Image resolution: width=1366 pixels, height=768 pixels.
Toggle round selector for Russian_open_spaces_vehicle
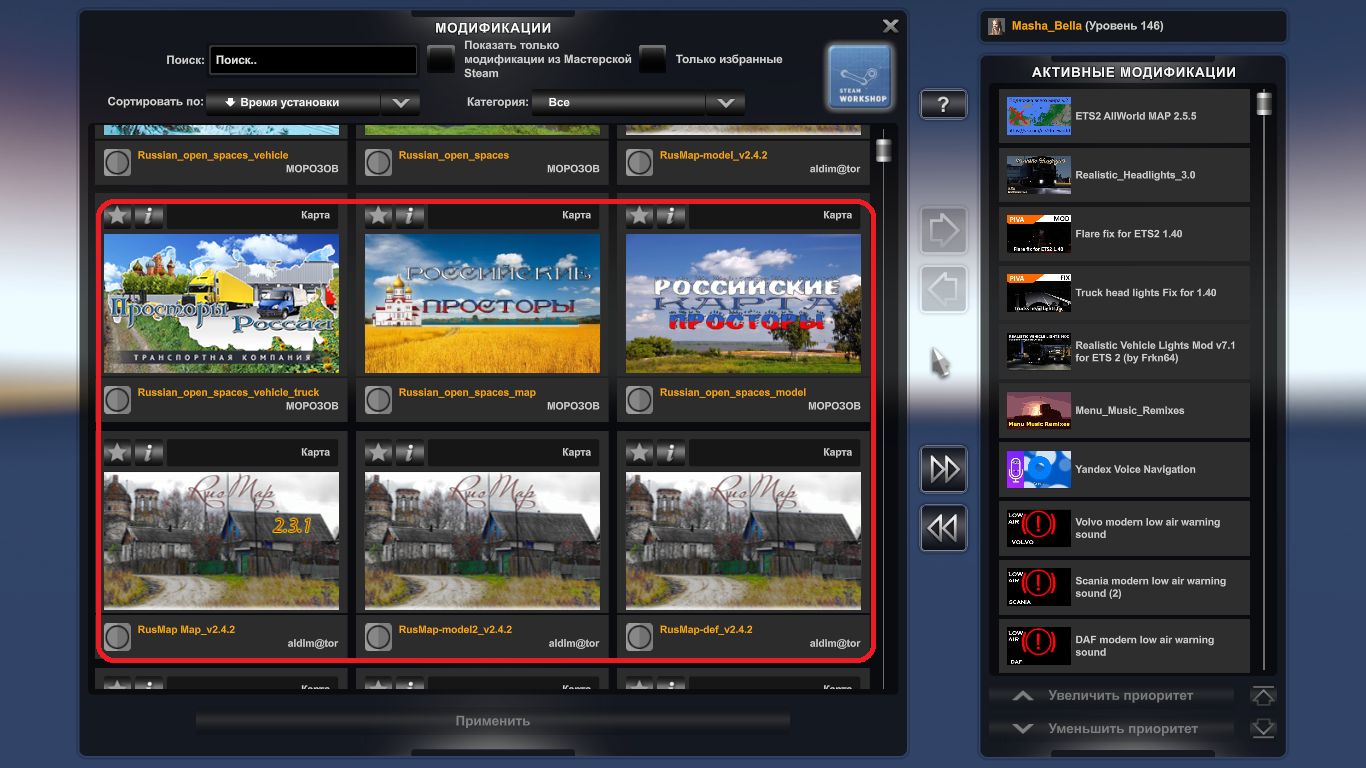pyautogui.click(x=118, y=162)
